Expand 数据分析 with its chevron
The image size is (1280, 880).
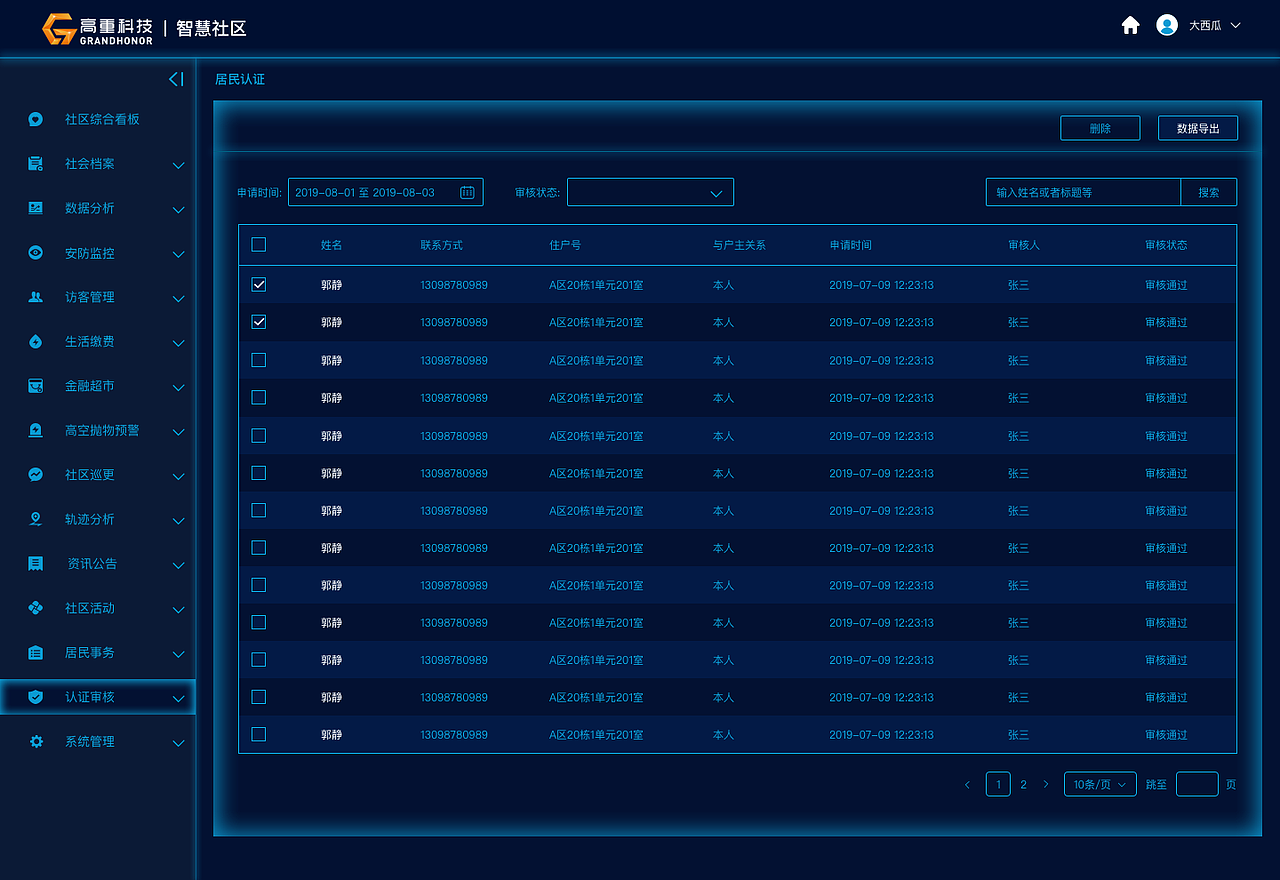(x=178, y=210)
